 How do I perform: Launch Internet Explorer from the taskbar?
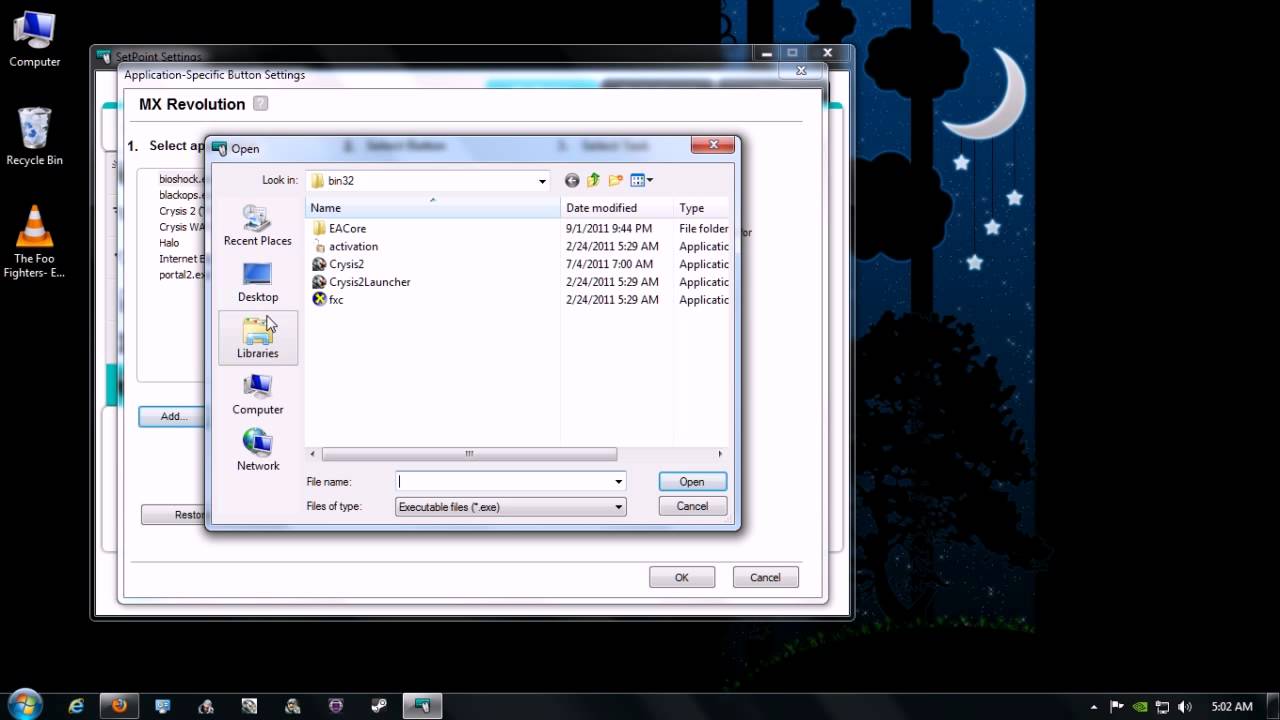coord(76,706)
